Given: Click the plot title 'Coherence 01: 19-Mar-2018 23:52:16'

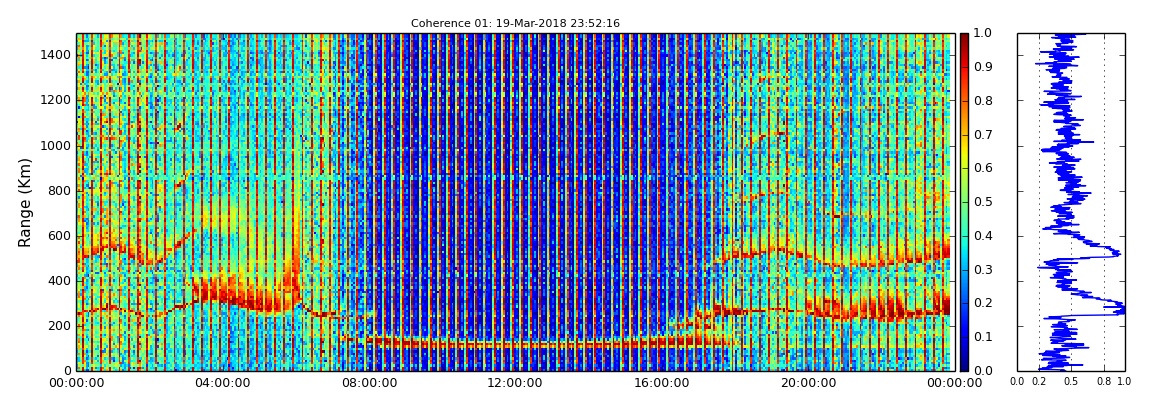Looking at the screenshot, I should (x=515, y=23).
